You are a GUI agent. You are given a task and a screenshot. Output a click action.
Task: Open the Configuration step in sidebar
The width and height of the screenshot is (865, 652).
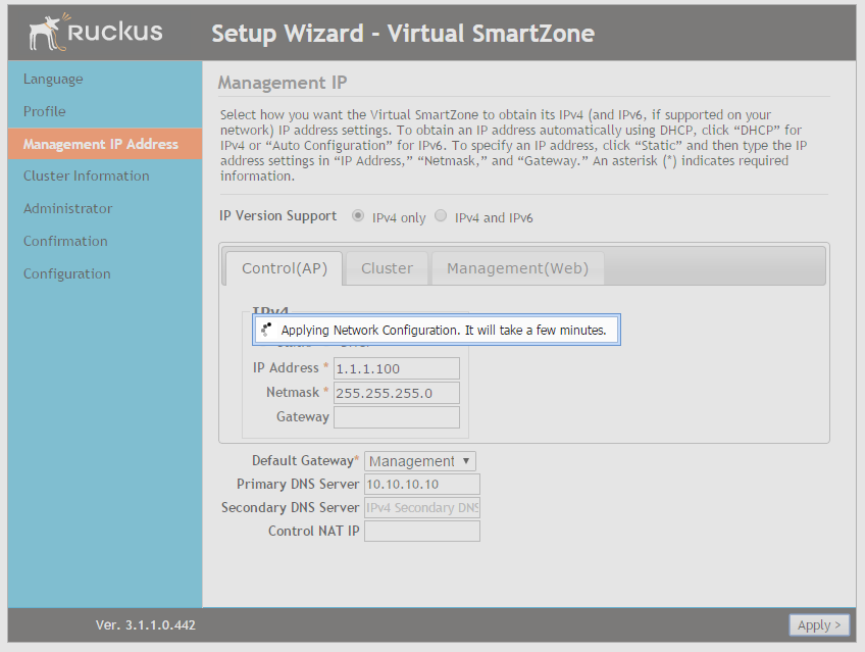click(67, 274)
